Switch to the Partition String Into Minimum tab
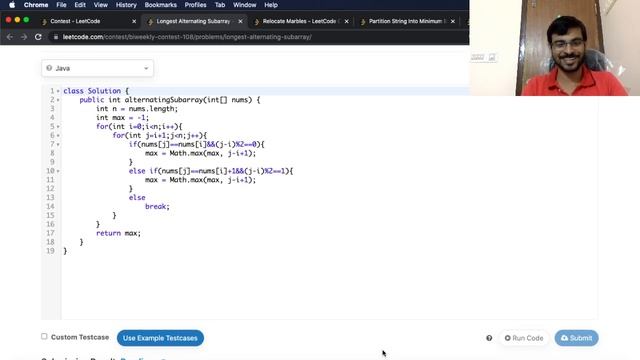 406,21
